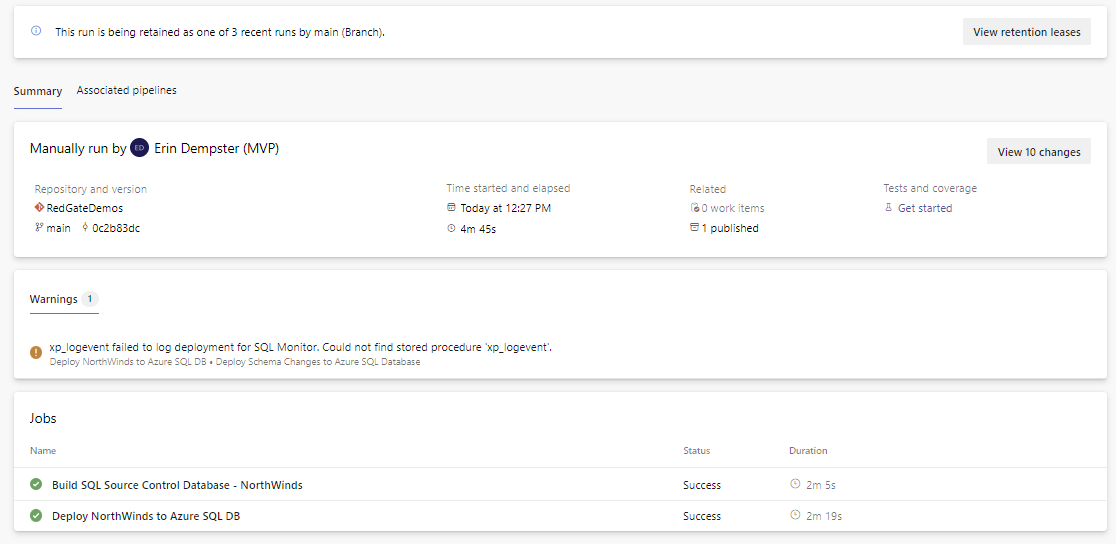The width and height of the screenshot is (1116, 544).
Task: Open the 1 published artifacts link
Action: tap(730, 228)
